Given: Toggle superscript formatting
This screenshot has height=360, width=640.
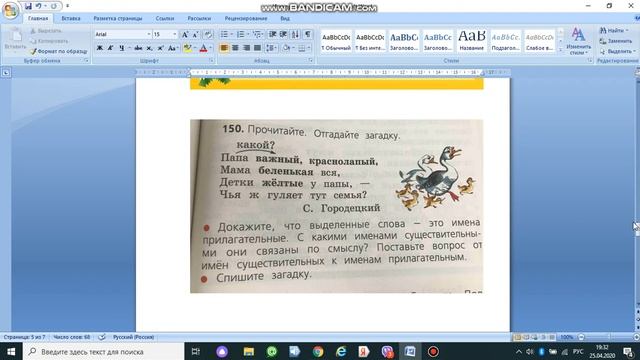Looking at the screenshot, I should pos(160,48).
